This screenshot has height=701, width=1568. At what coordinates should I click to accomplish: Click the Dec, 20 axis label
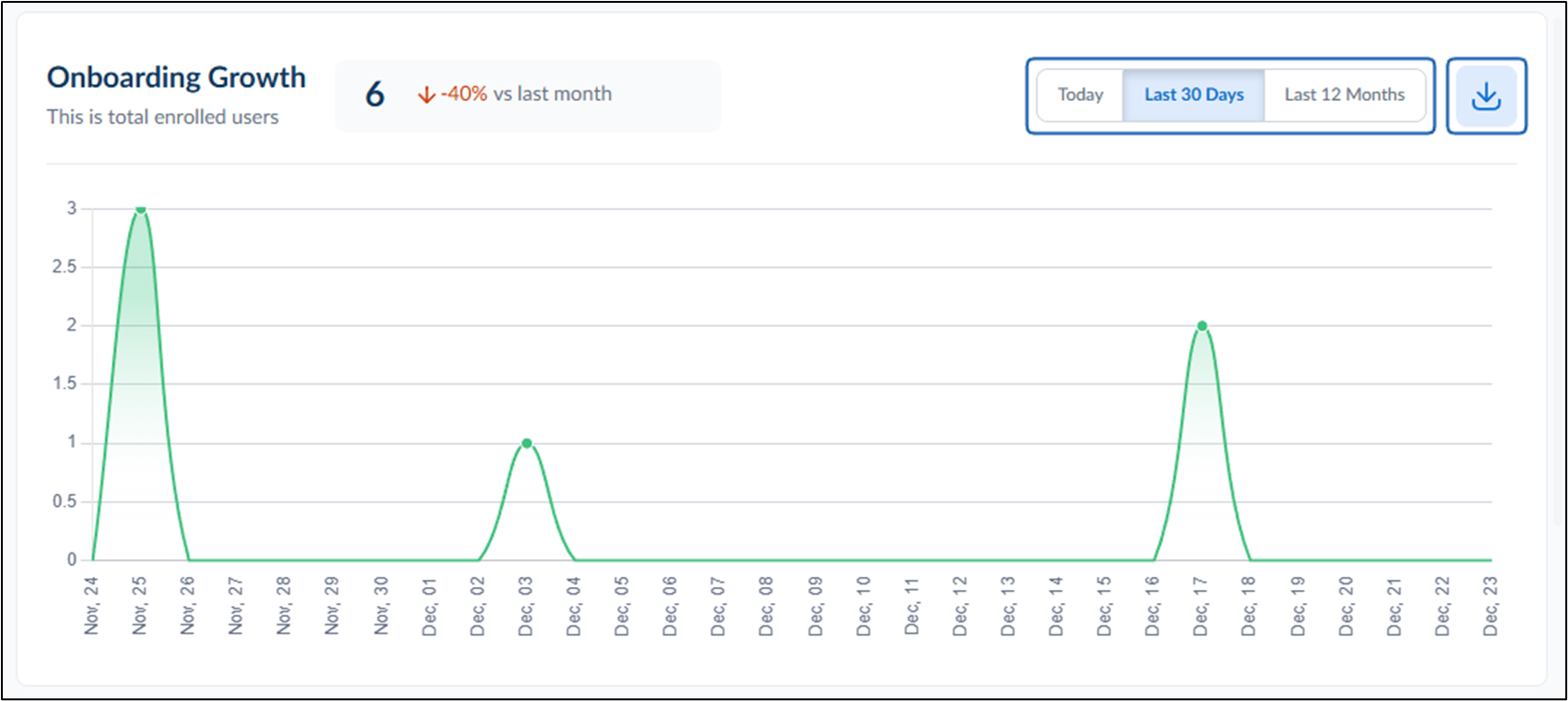[x=1346, y=606]
